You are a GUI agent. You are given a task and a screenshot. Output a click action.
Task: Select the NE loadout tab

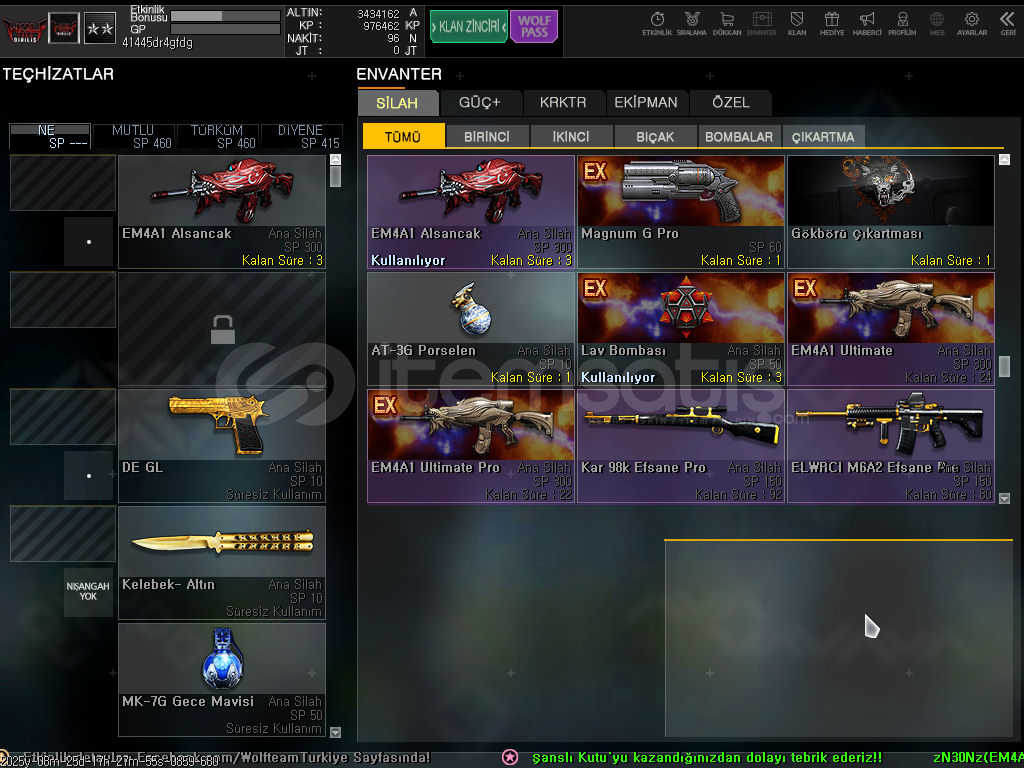pyautogui.click(x=50, y=136)
